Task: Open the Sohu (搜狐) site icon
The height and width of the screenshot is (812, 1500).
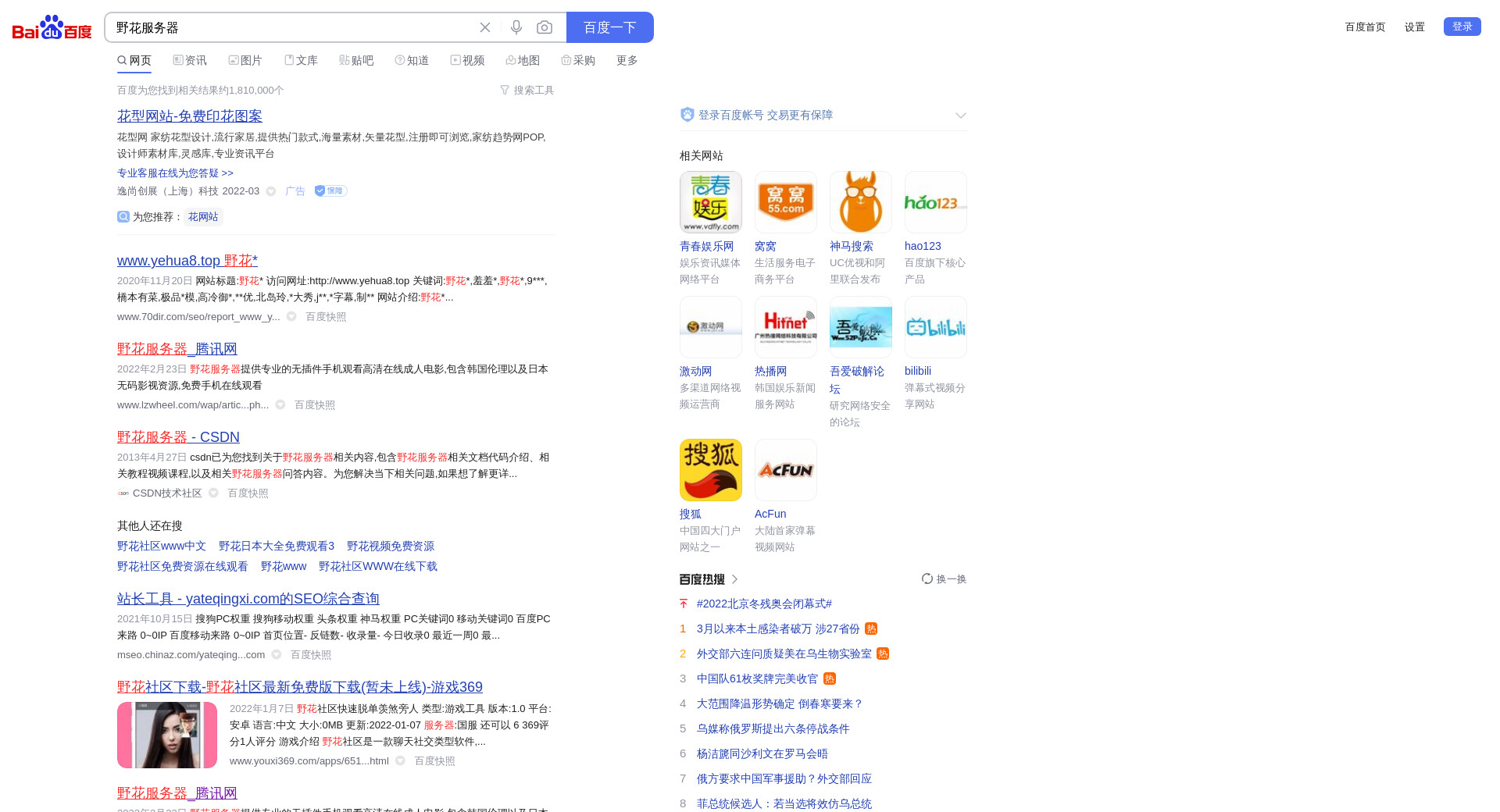Action: (710, 470)
